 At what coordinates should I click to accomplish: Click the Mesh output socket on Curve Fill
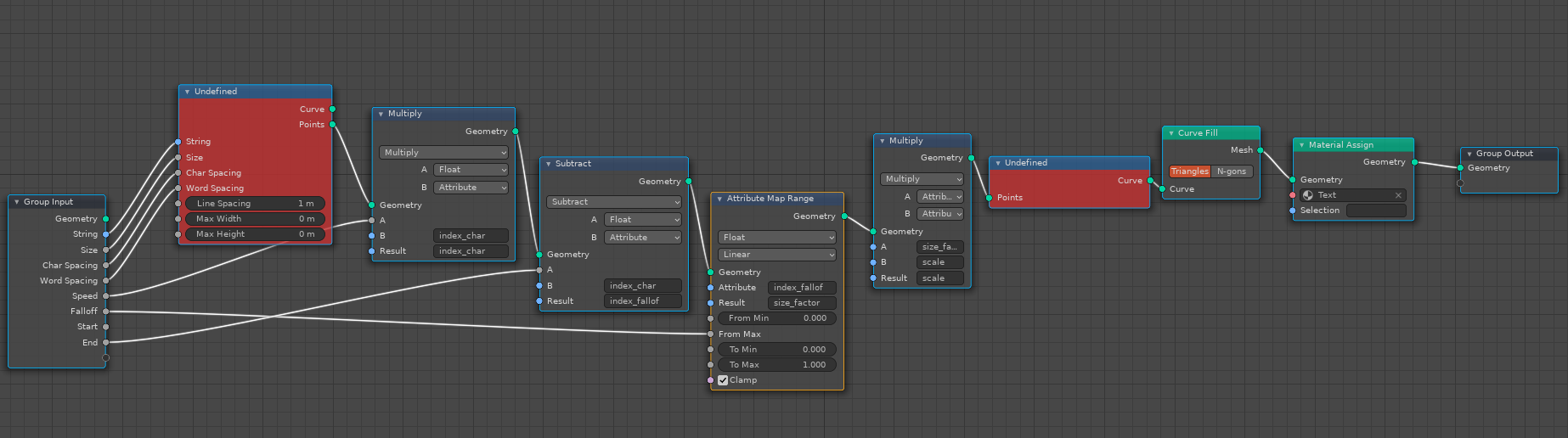pyautogui.click(x=1261, y=150)
